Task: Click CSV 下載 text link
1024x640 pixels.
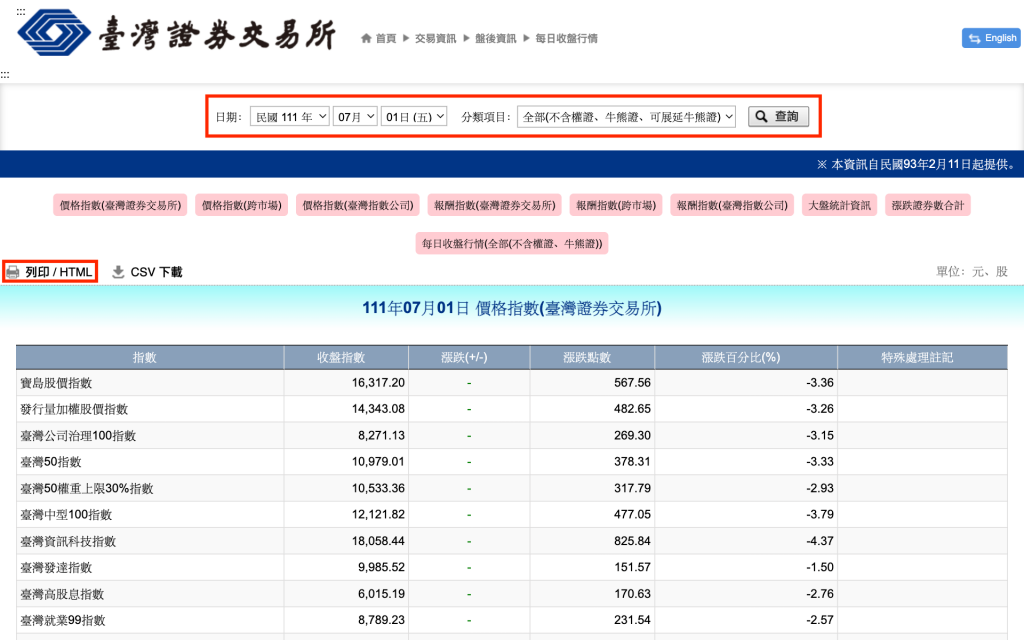Action: 156,272
